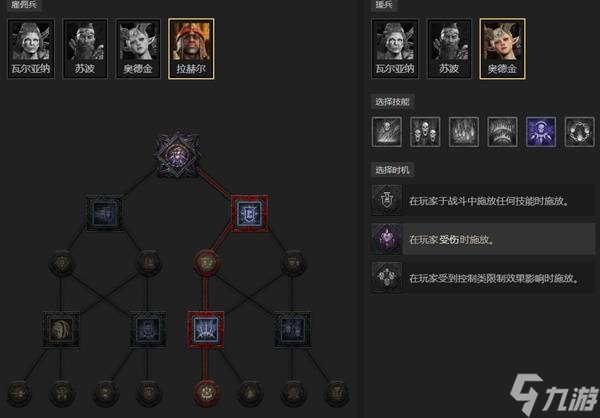Select mercenary portrait 瓦尔亚纳 on the left
The height and width of the screenshot is (418, 600).
(31, 49)
